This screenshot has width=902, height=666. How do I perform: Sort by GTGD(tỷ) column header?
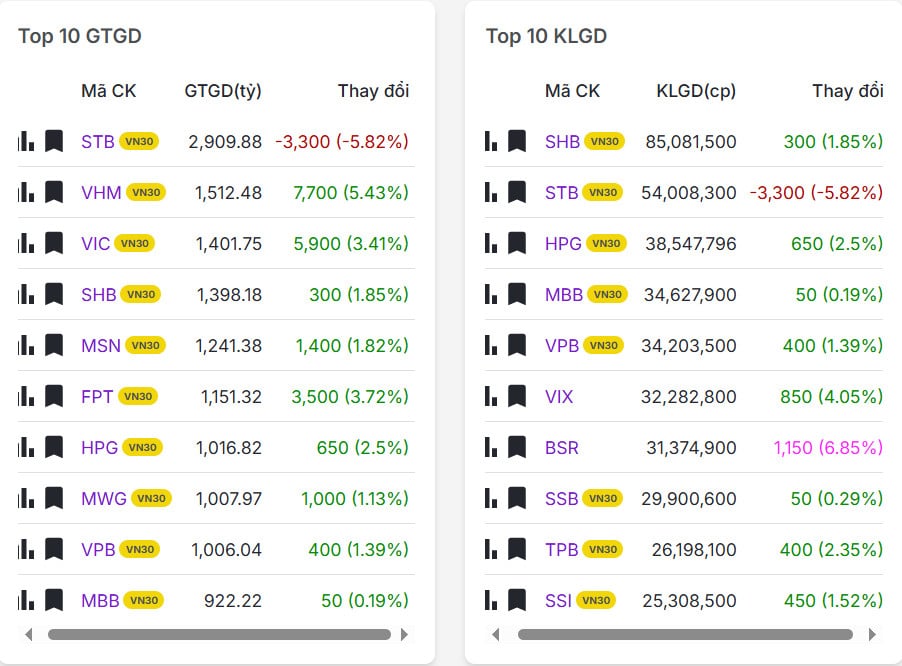click(x=223, y=91)
